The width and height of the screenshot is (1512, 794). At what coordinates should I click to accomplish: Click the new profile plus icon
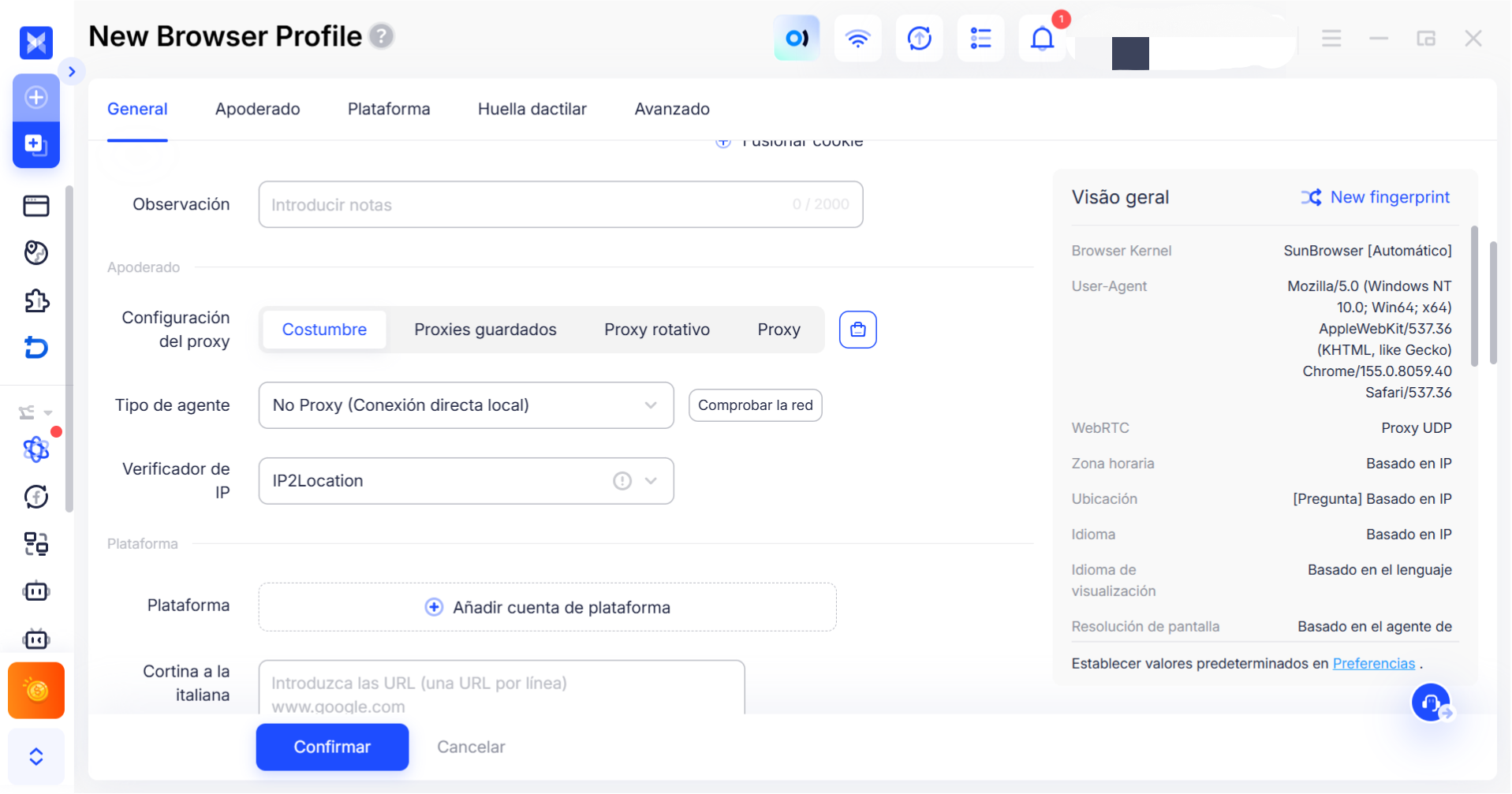pyautogui.click(x=36, y=98)
